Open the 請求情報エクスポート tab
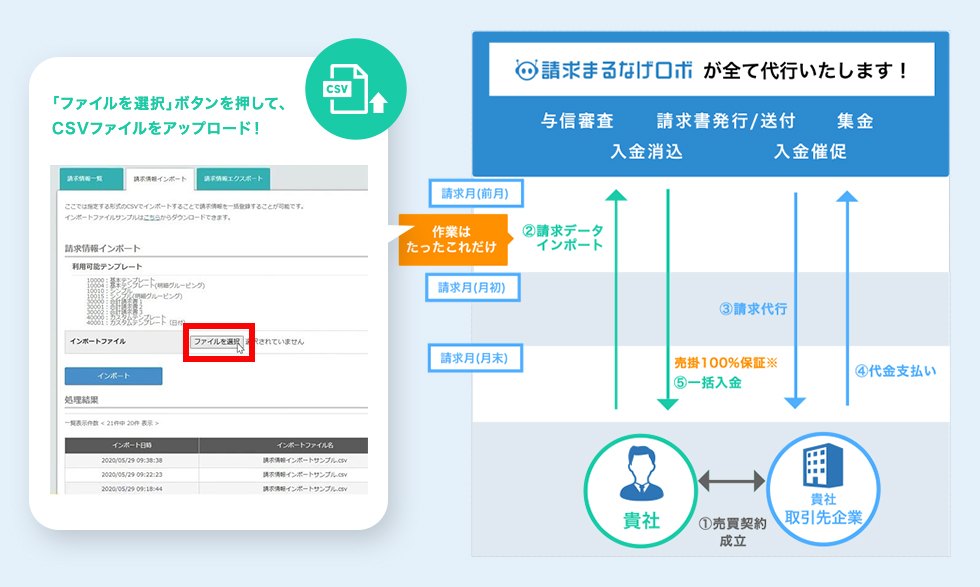 (x=233, y=179)
